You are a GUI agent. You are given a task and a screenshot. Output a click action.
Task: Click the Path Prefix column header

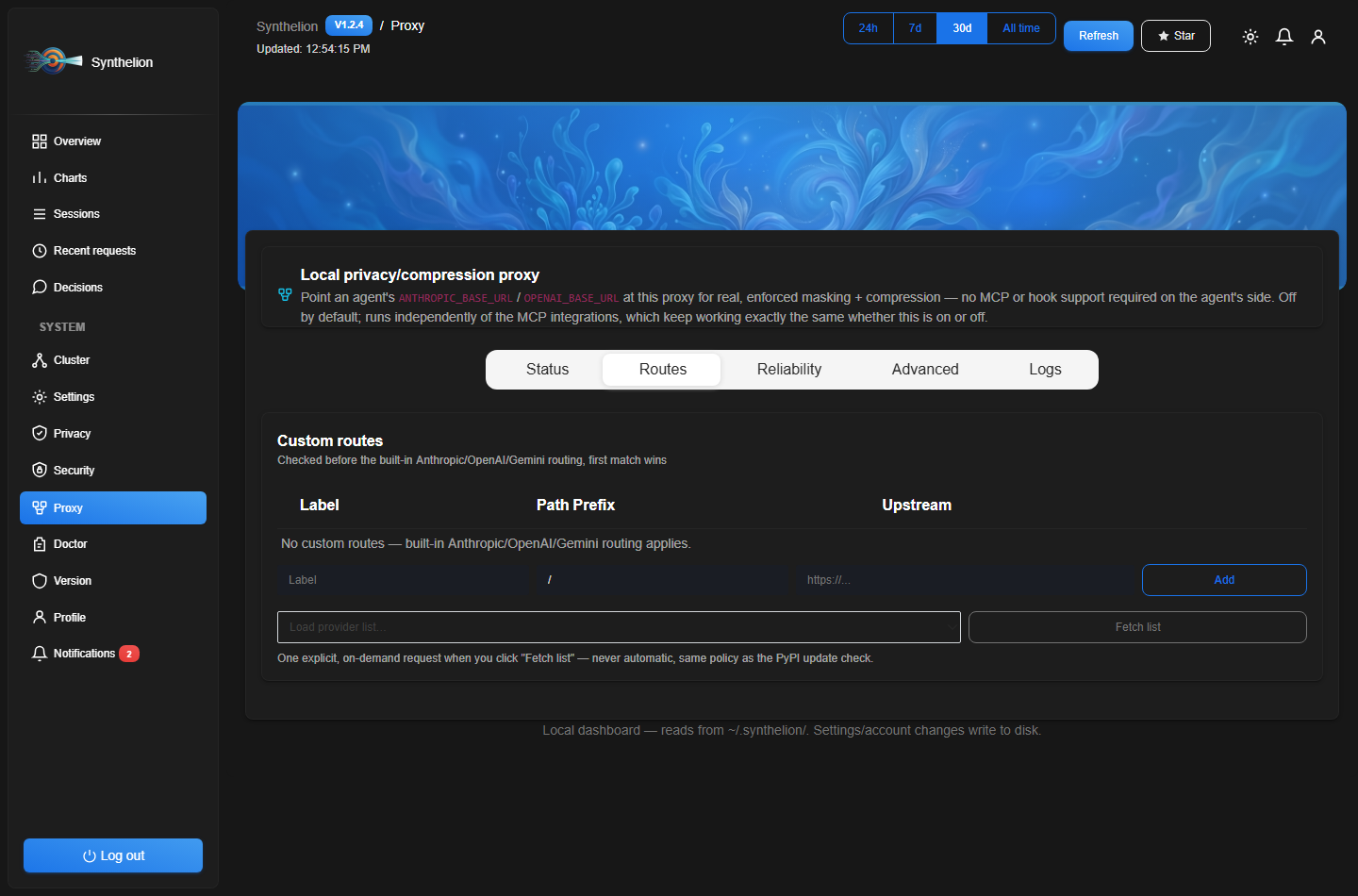[575, 506]
